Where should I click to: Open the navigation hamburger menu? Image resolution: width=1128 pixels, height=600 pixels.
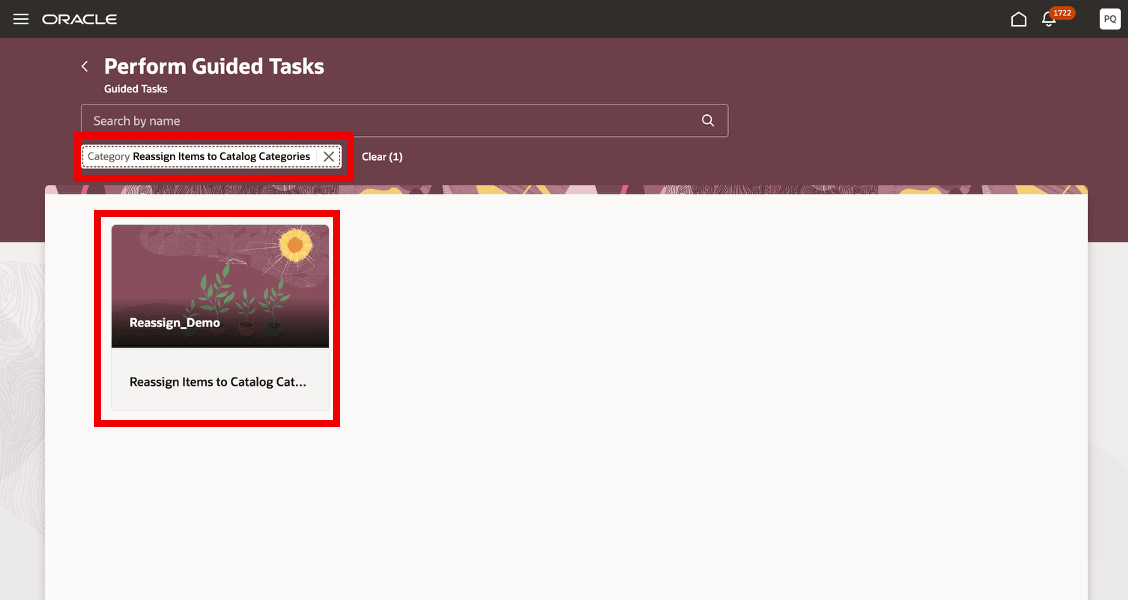(20, 18)
